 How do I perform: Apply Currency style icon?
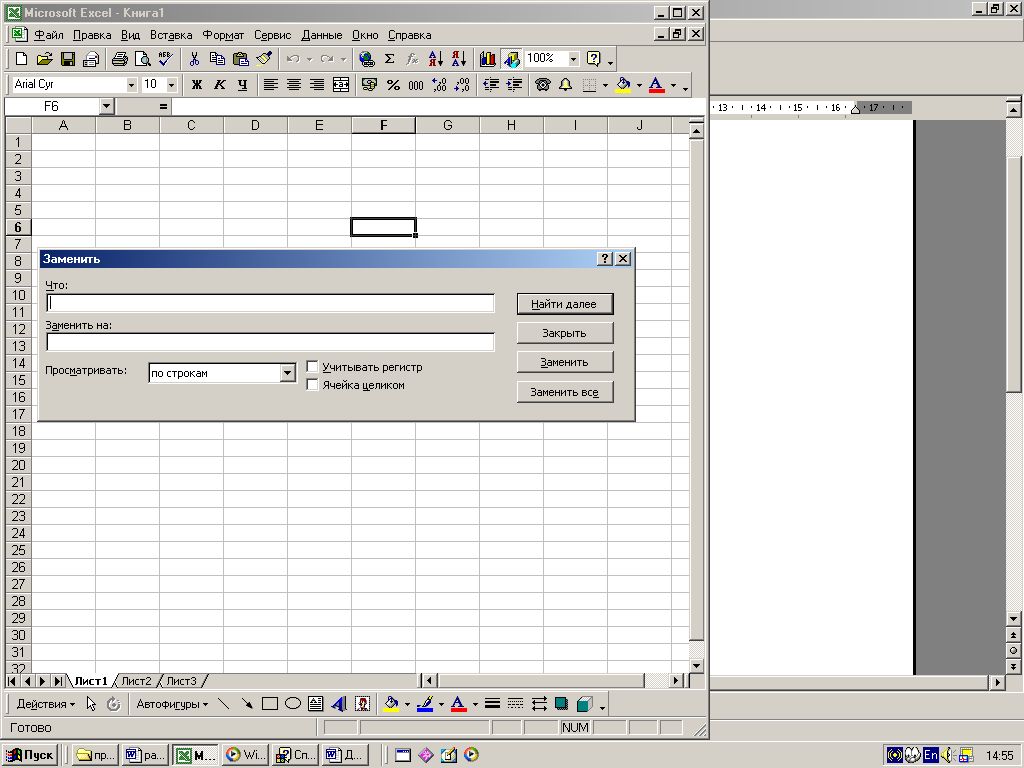pos(369,84)
